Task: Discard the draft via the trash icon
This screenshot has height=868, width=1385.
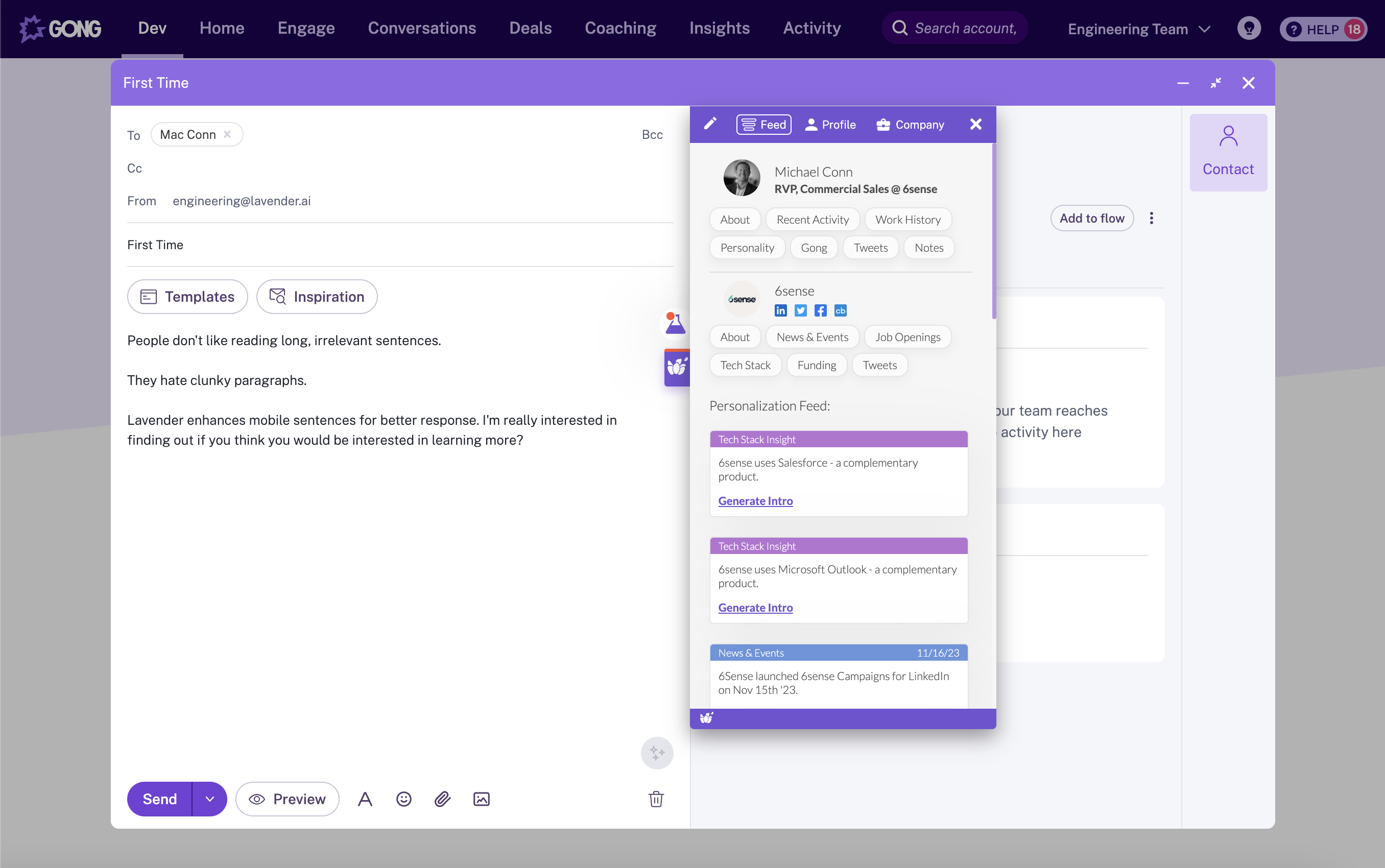Action: coord(656,799)
